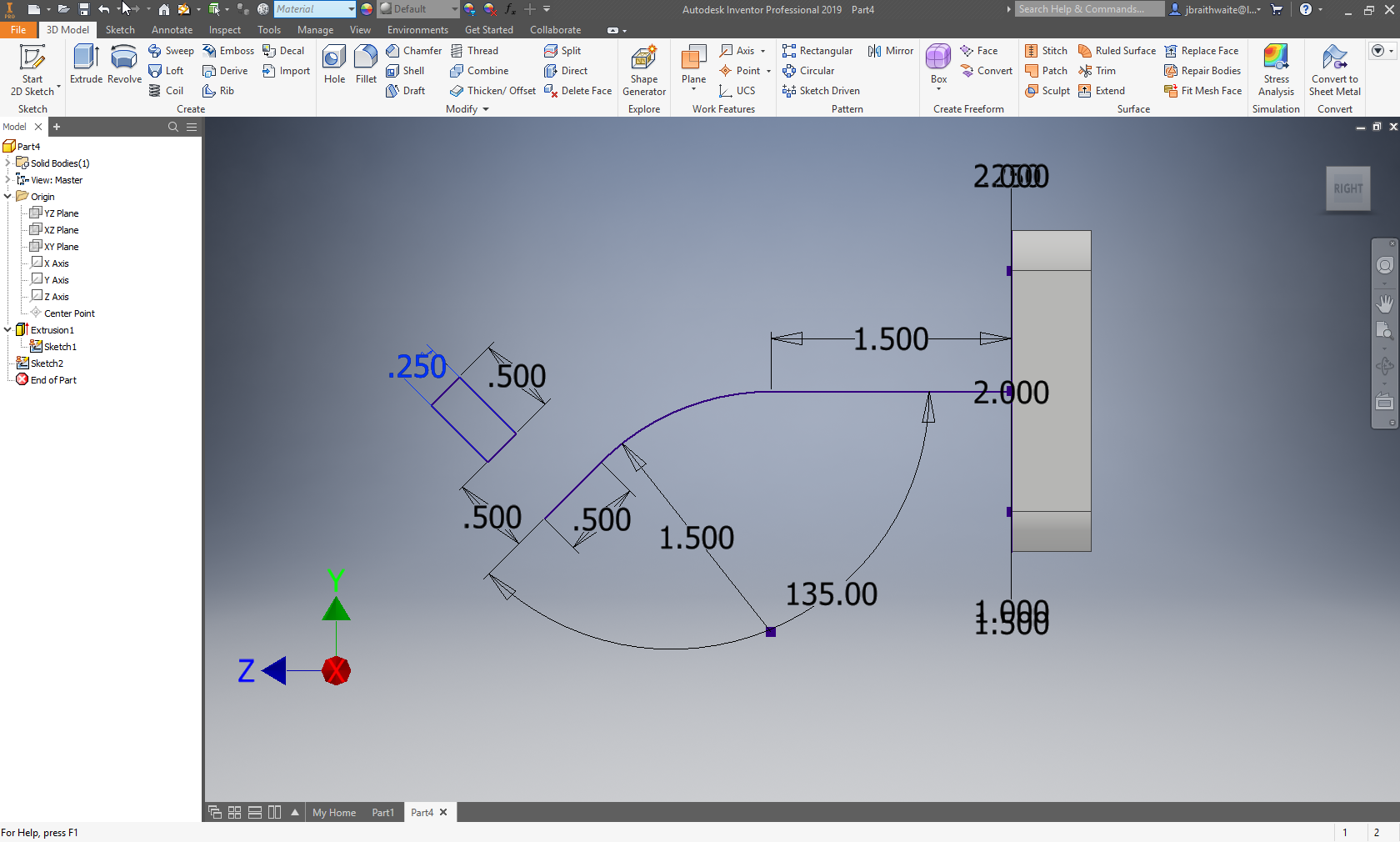Viewport: 1400px width, 842px height.
Task: Click the Thread tool
Action: [474, 51]
